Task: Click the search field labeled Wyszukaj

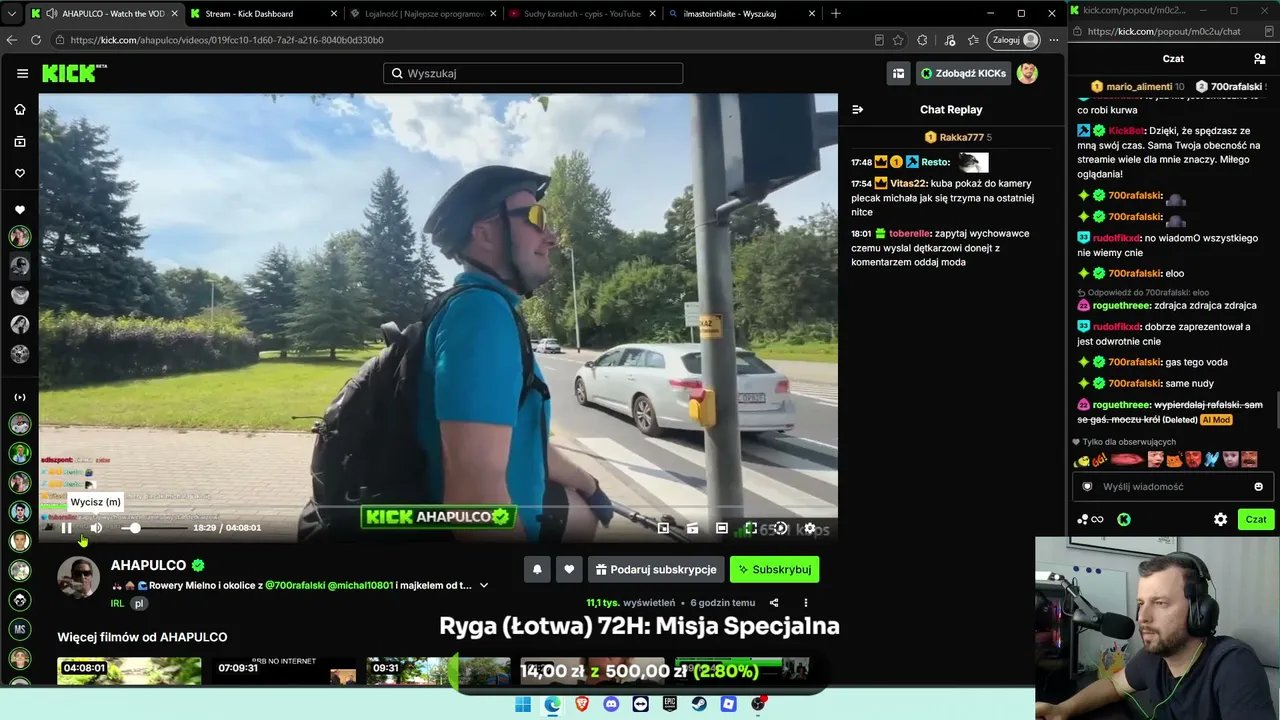Action: click(x=533, y=73)
